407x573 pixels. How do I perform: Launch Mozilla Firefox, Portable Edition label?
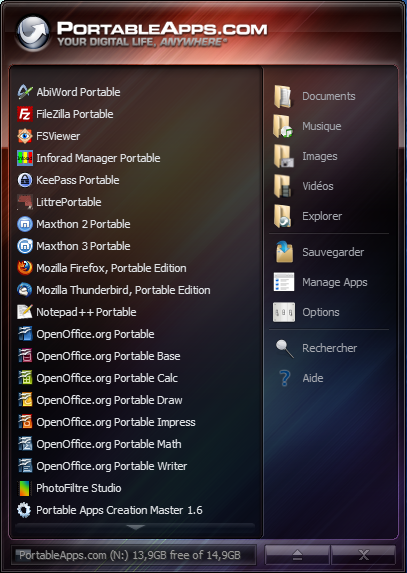pyautogui.click(x=111, y=268)
